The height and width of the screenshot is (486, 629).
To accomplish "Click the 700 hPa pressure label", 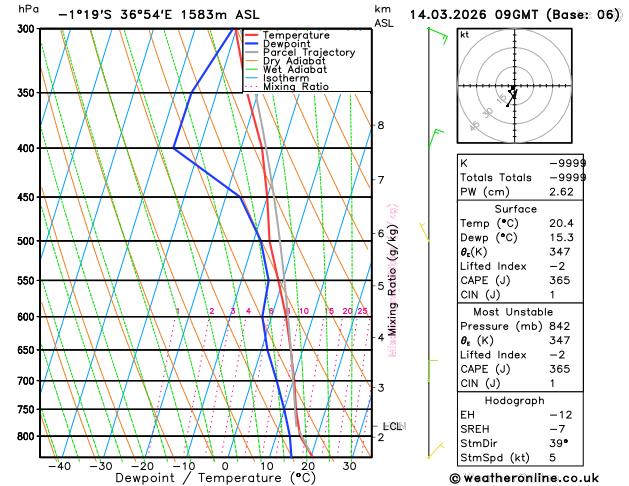I will [28, 381].
